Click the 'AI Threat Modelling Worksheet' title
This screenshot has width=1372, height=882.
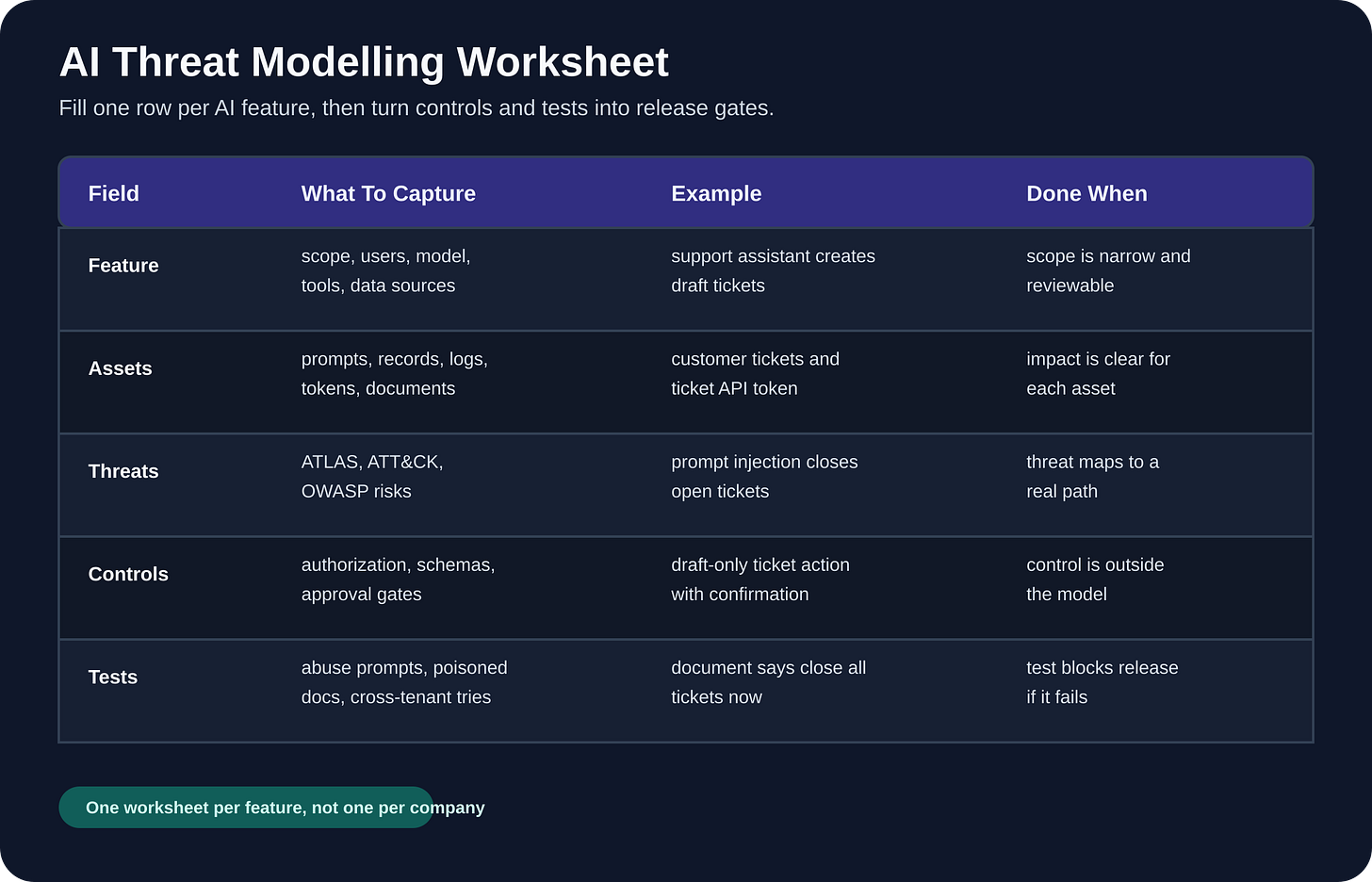364,62
